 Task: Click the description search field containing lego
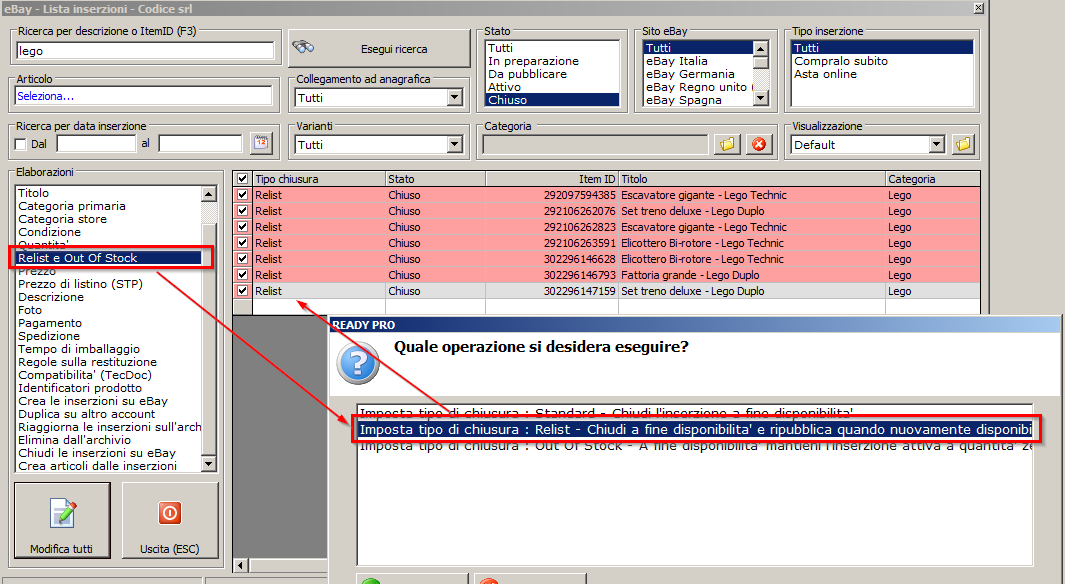click(x=145, y=51)
